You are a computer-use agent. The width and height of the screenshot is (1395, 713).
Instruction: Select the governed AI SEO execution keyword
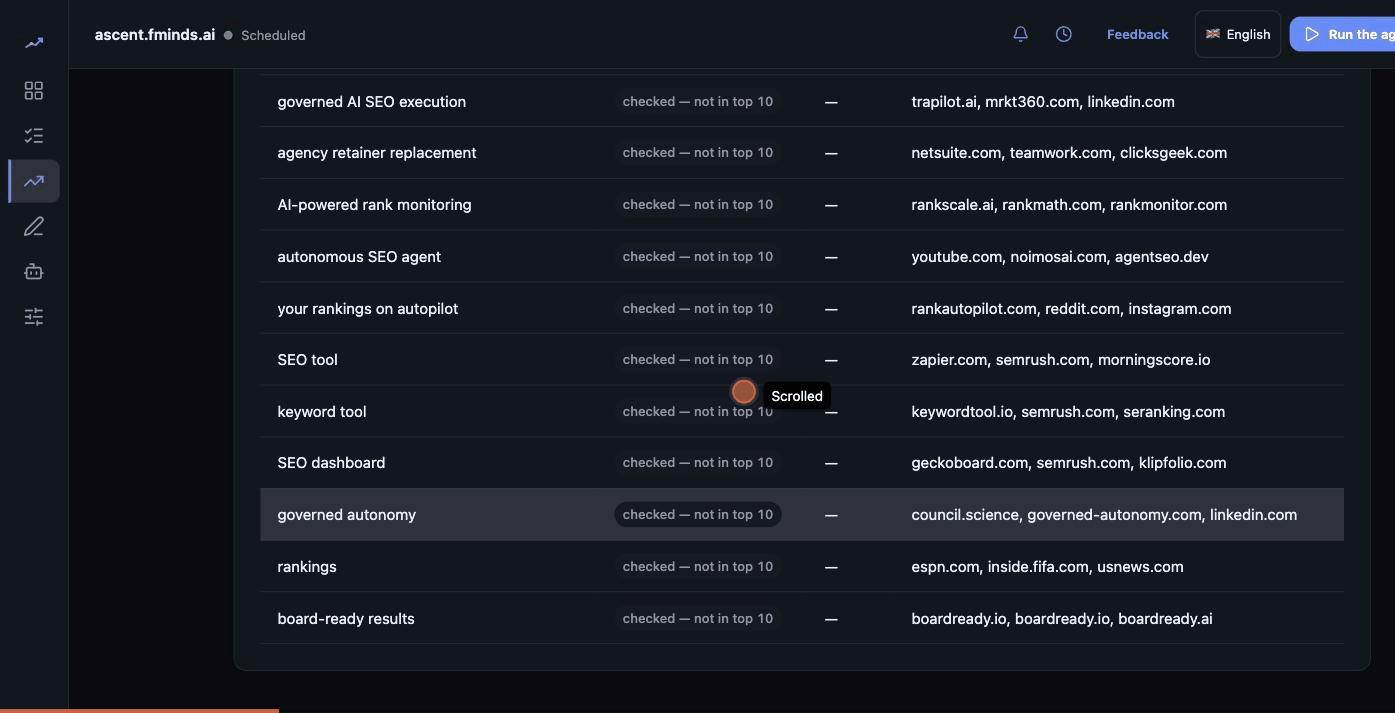coord(372,101)
